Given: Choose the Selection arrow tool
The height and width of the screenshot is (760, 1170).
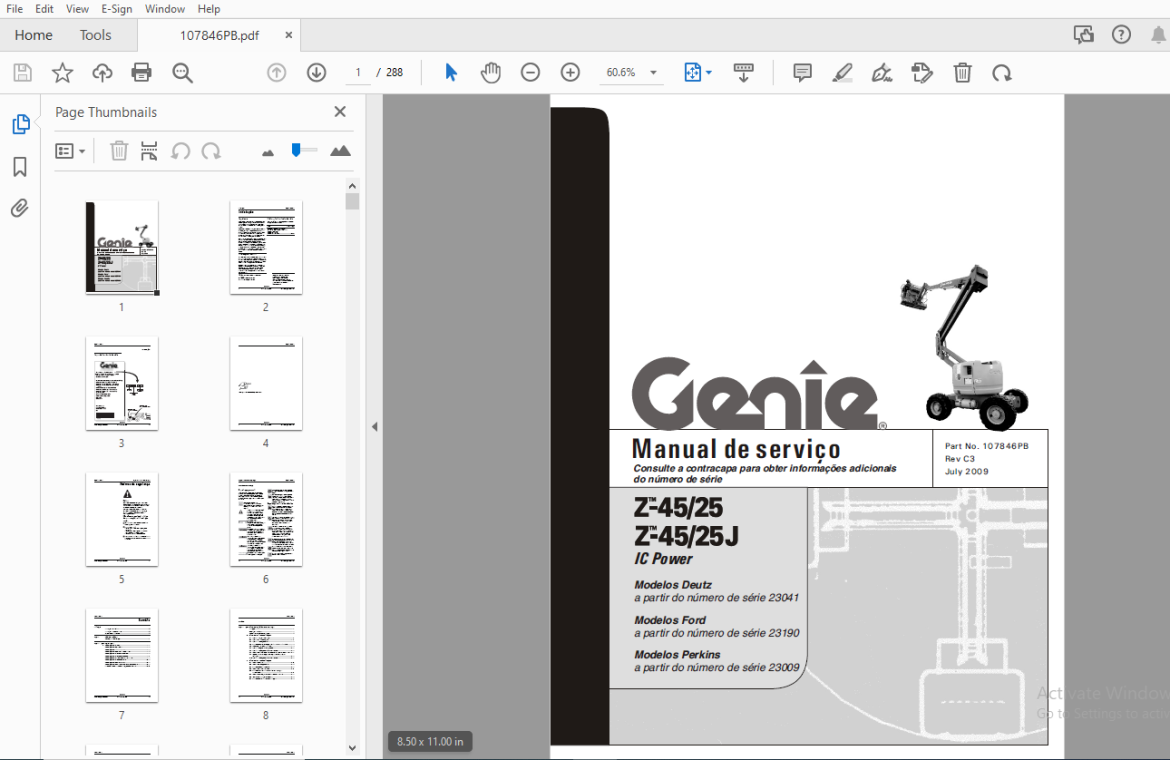Looking at the screenshot, I should (451, 72).
